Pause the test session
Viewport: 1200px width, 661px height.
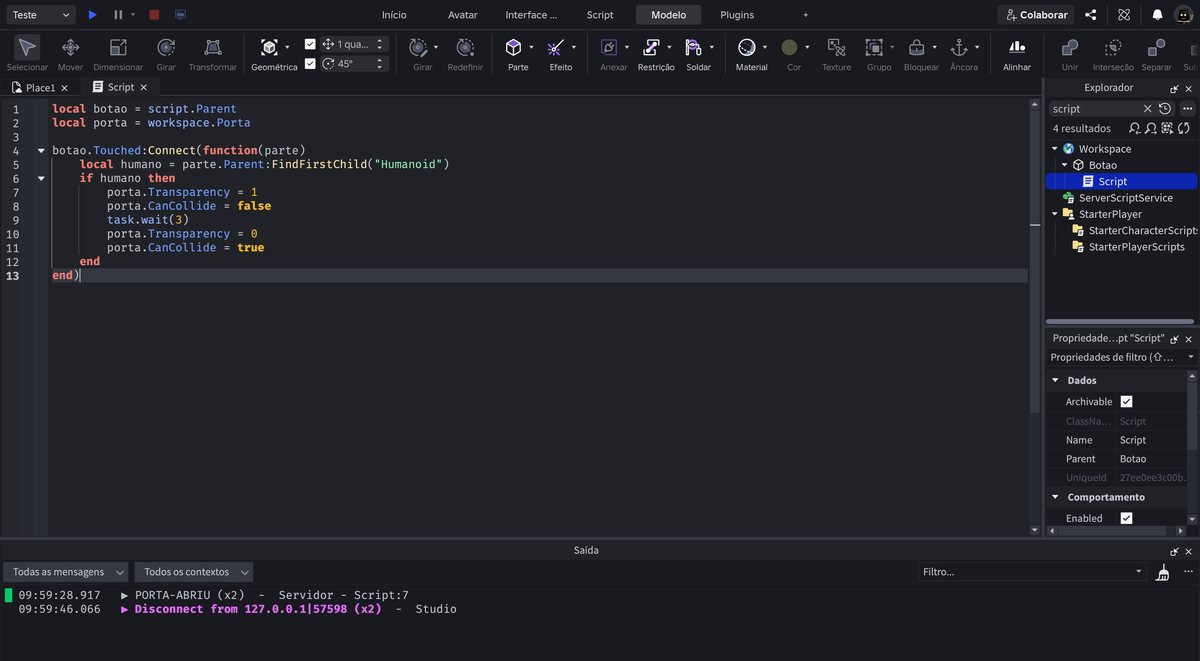[x=118, y=15]
